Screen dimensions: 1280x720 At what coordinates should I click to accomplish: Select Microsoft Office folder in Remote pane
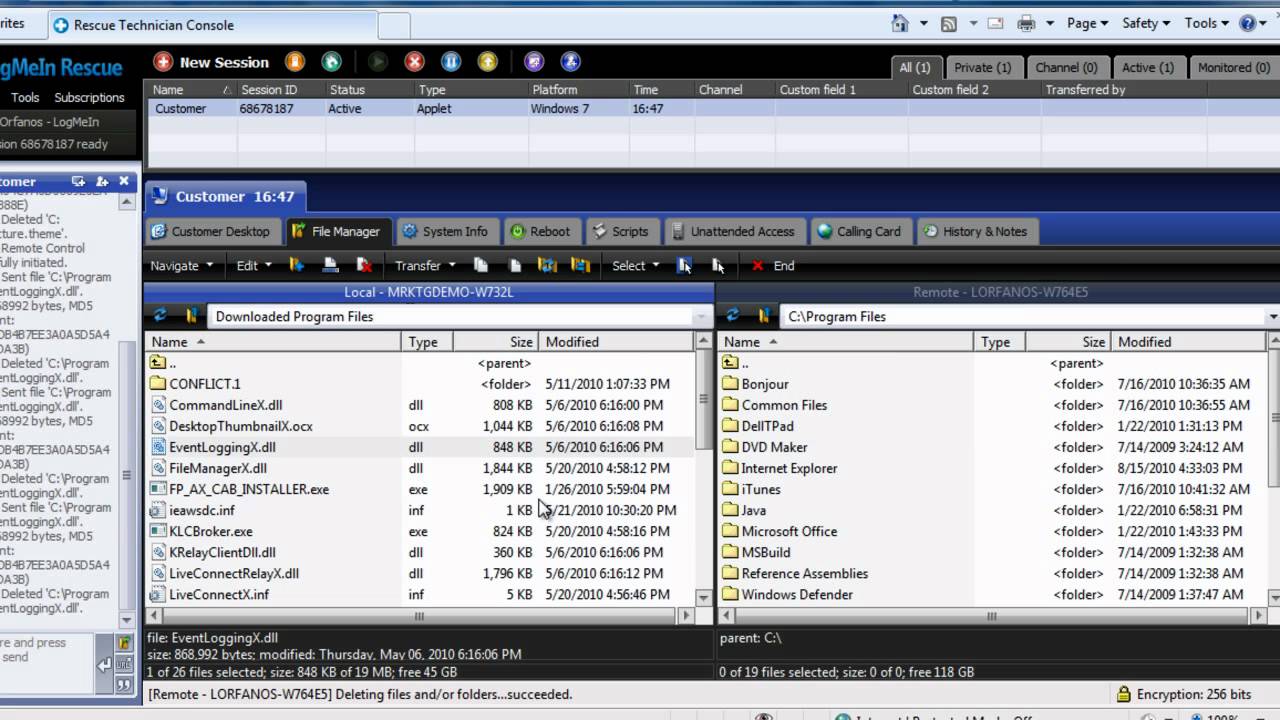[789, 531]
